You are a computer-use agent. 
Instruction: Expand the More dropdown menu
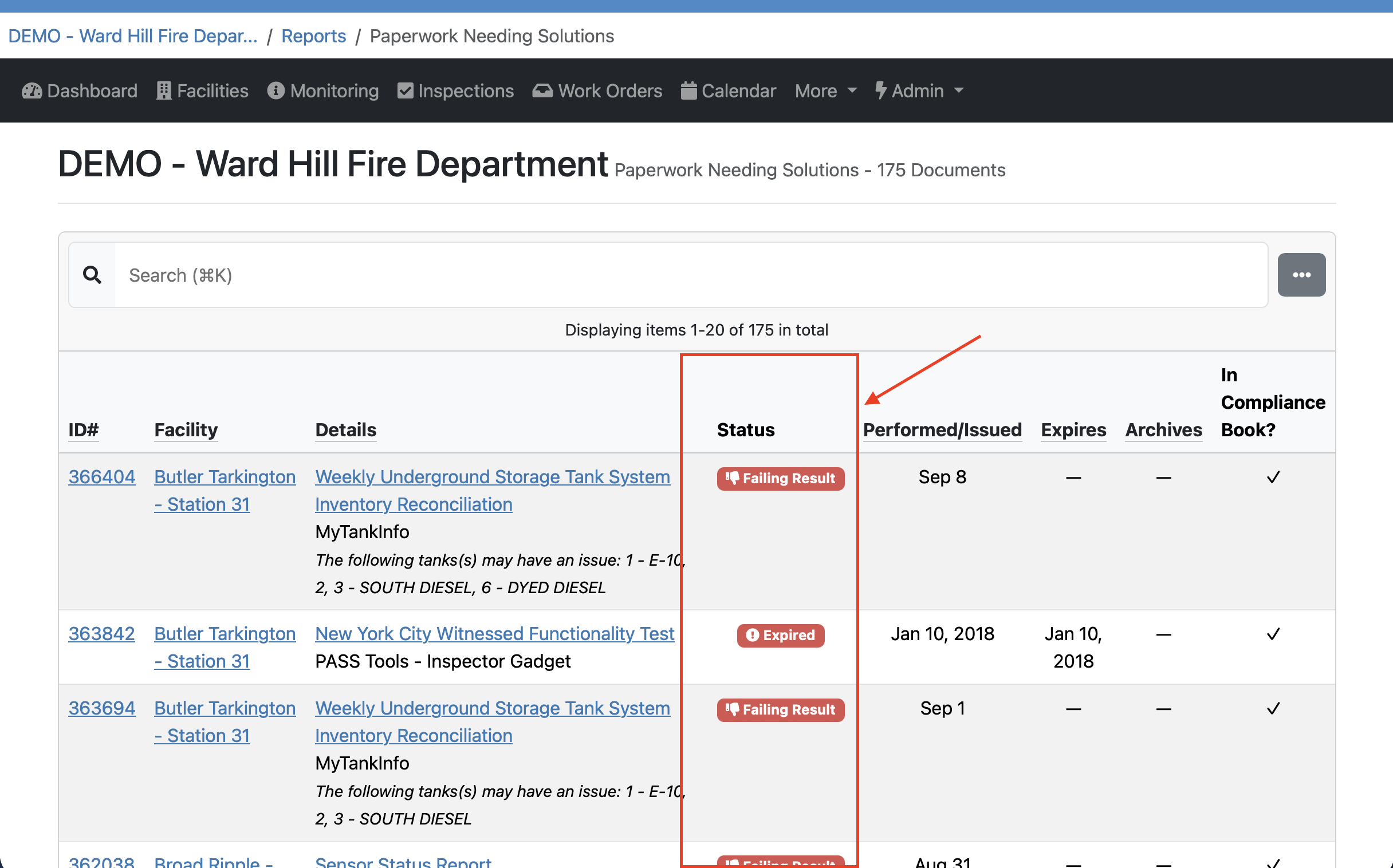point(825,90)
